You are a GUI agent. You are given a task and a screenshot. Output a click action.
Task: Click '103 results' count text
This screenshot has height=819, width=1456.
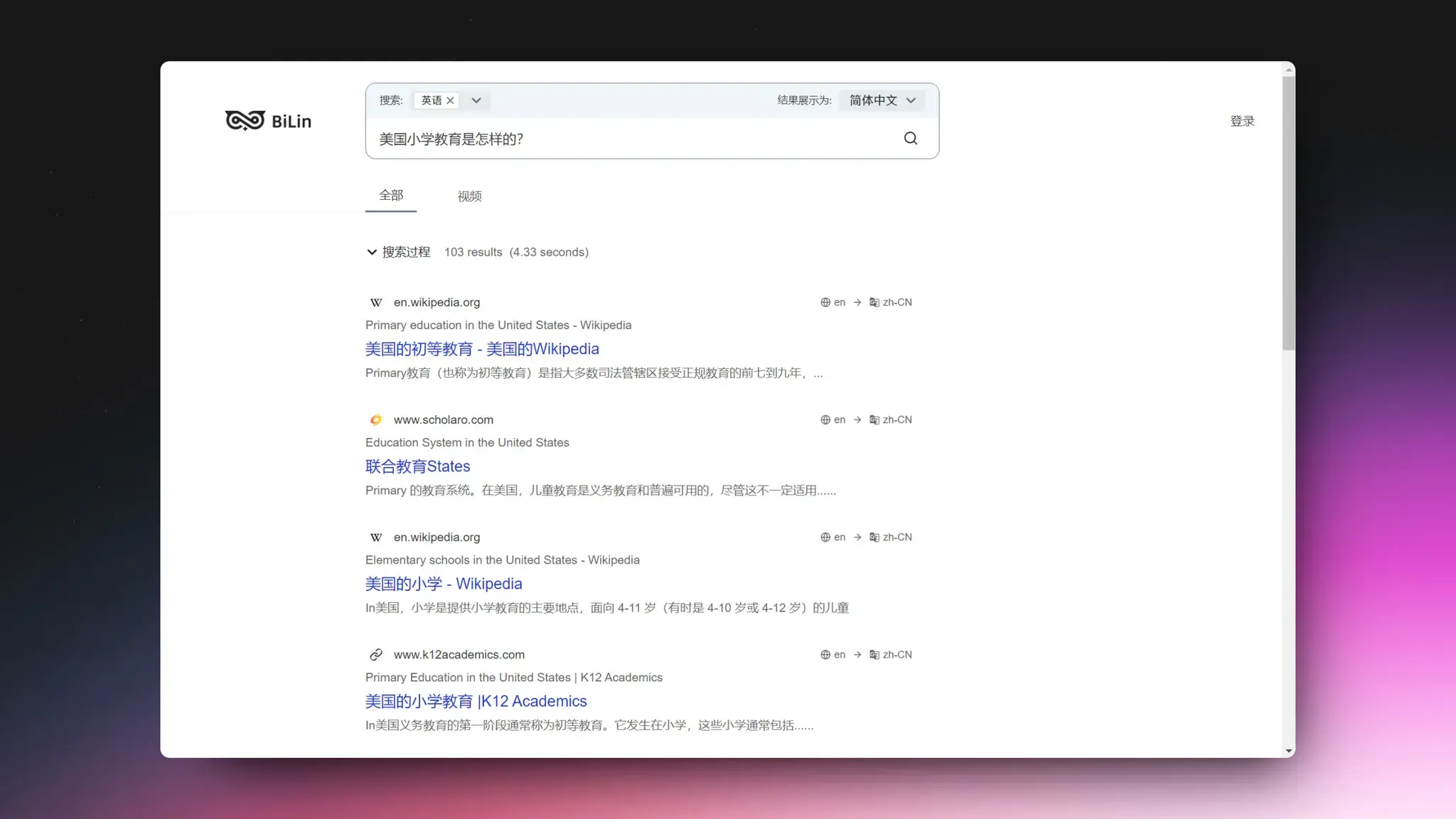coord(473,252)
